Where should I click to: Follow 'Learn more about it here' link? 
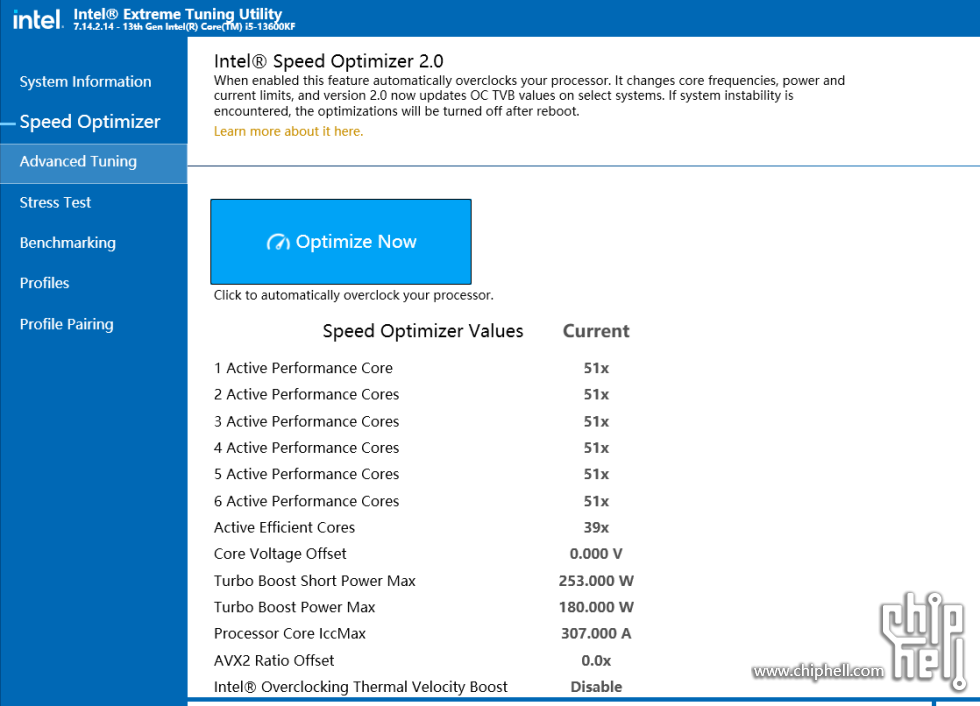click(x=288, y=131)
